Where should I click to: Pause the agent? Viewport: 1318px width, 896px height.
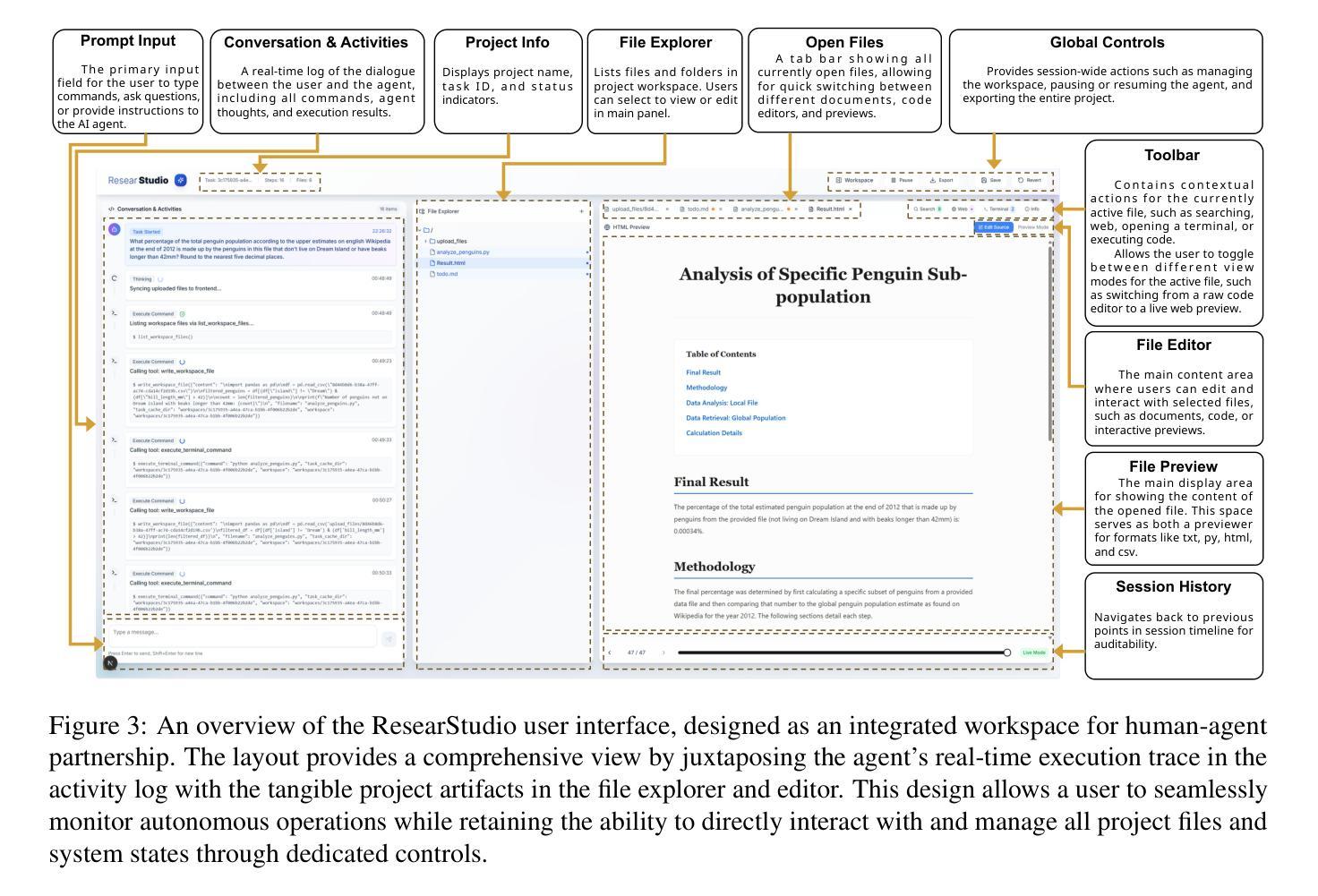click(x=903, y=180)
